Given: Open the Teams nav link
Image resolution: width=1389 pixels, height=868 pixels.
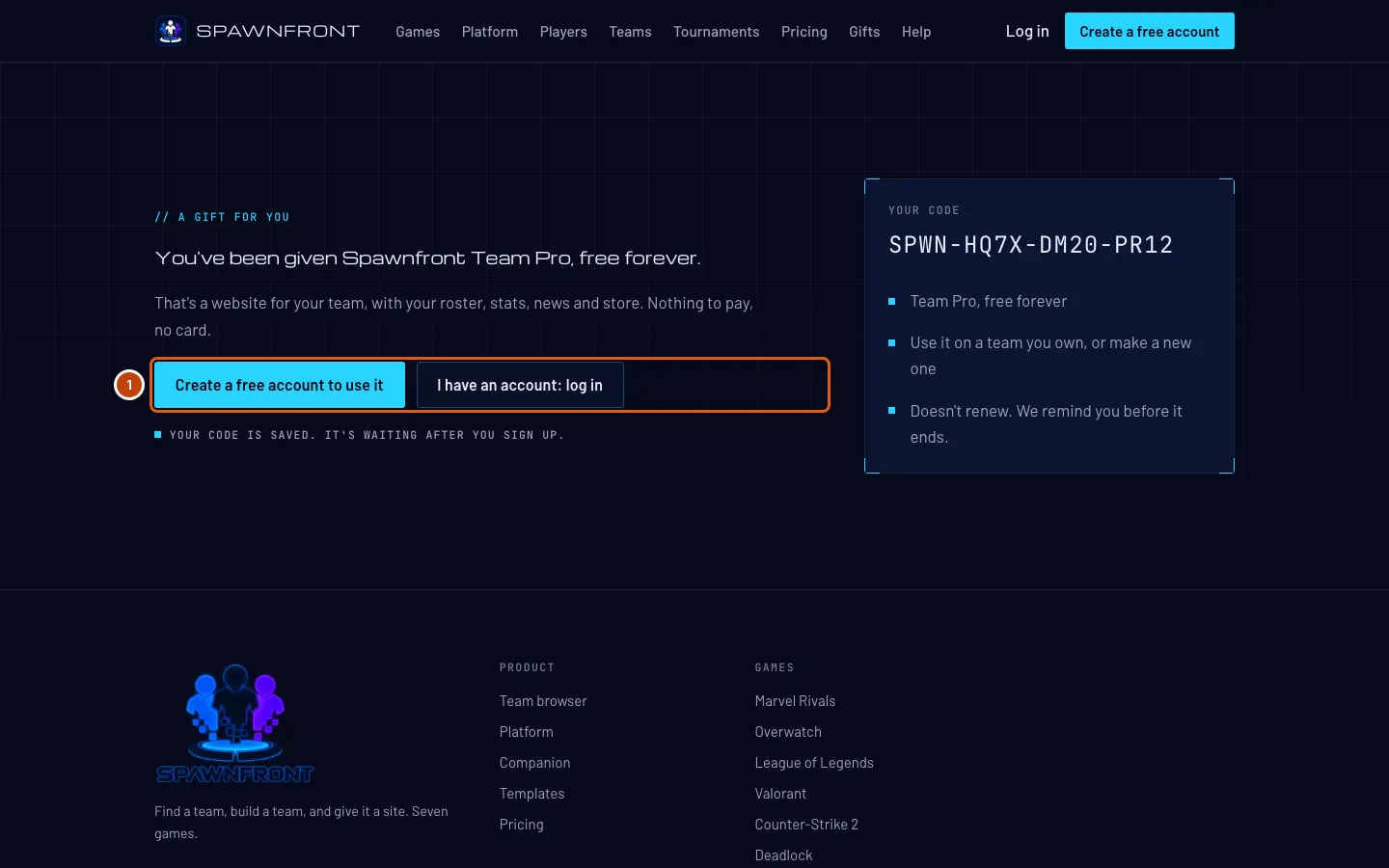Looking at the screenshot, I should click(x=630, y=32).
